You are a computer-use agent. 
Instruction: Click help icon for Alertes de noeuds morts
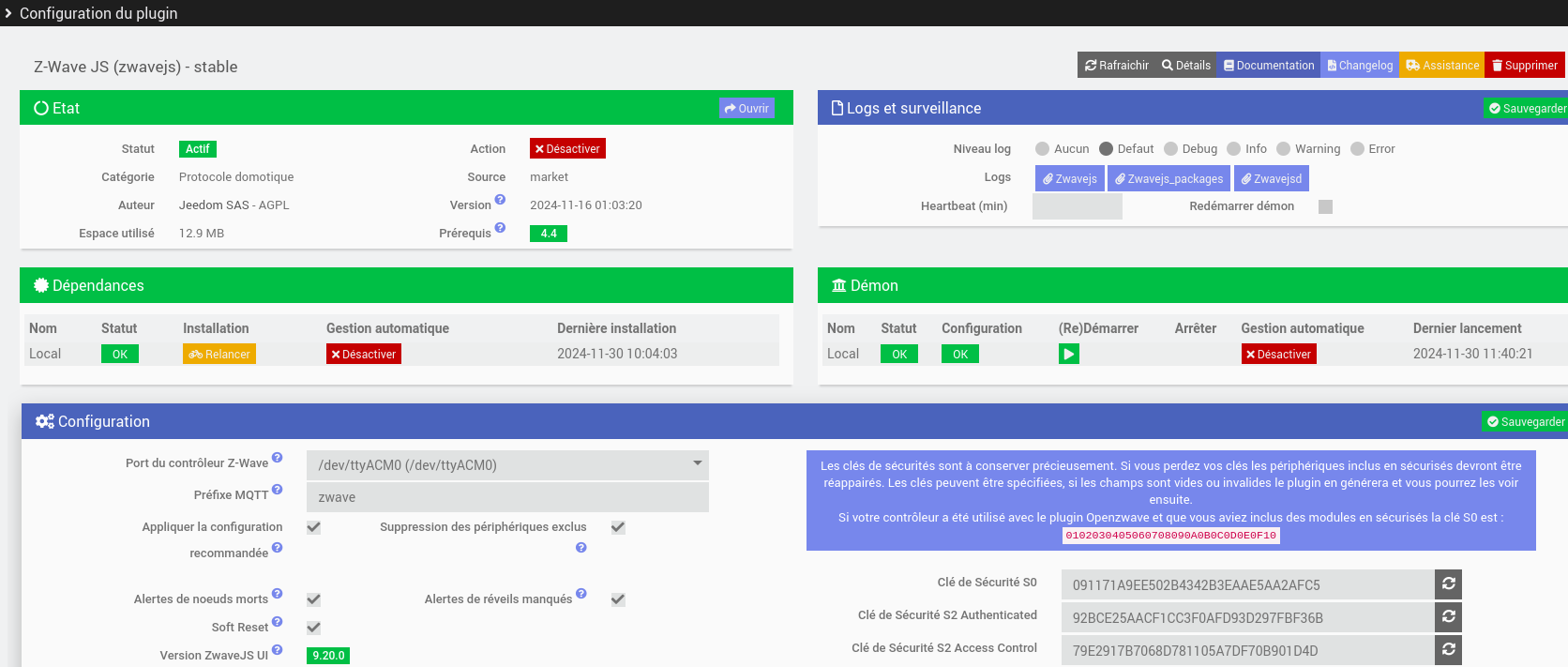pos(277,594)
